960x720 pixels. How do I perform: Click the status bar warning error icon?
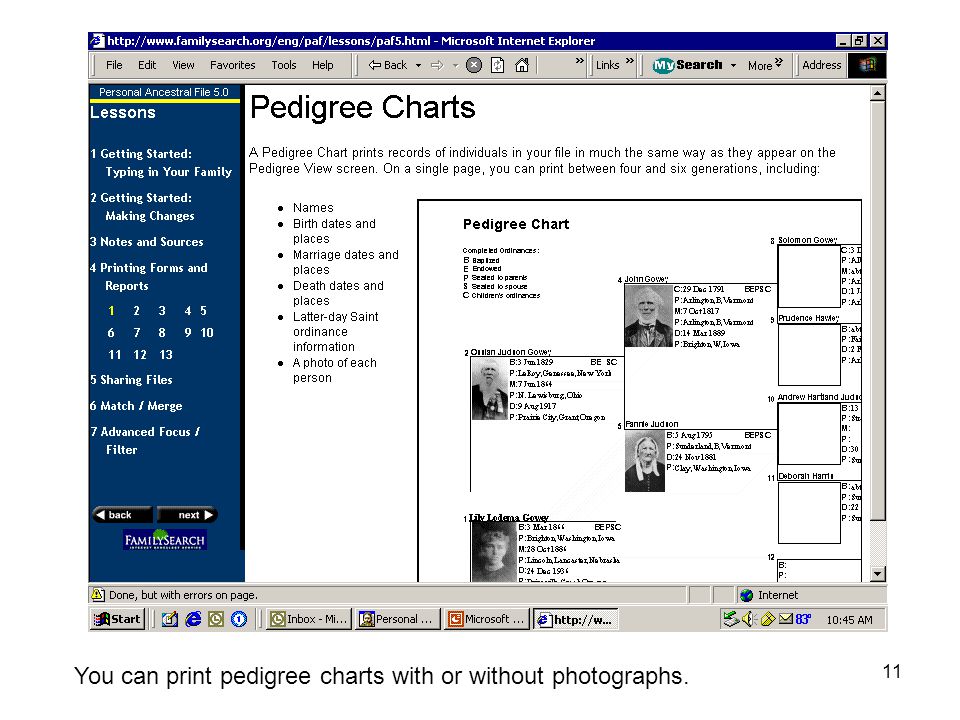[x=98, y=594]
